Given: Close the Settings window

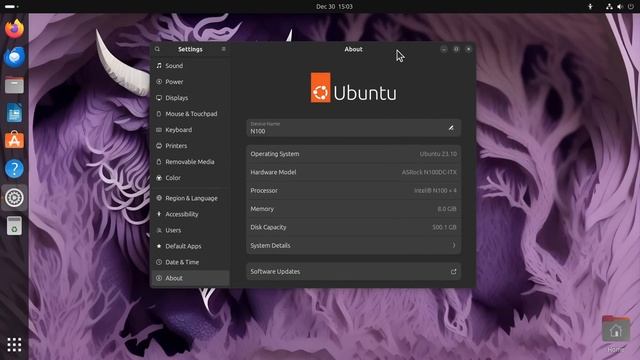Looking at the screenshot, I should pos(469,49).
